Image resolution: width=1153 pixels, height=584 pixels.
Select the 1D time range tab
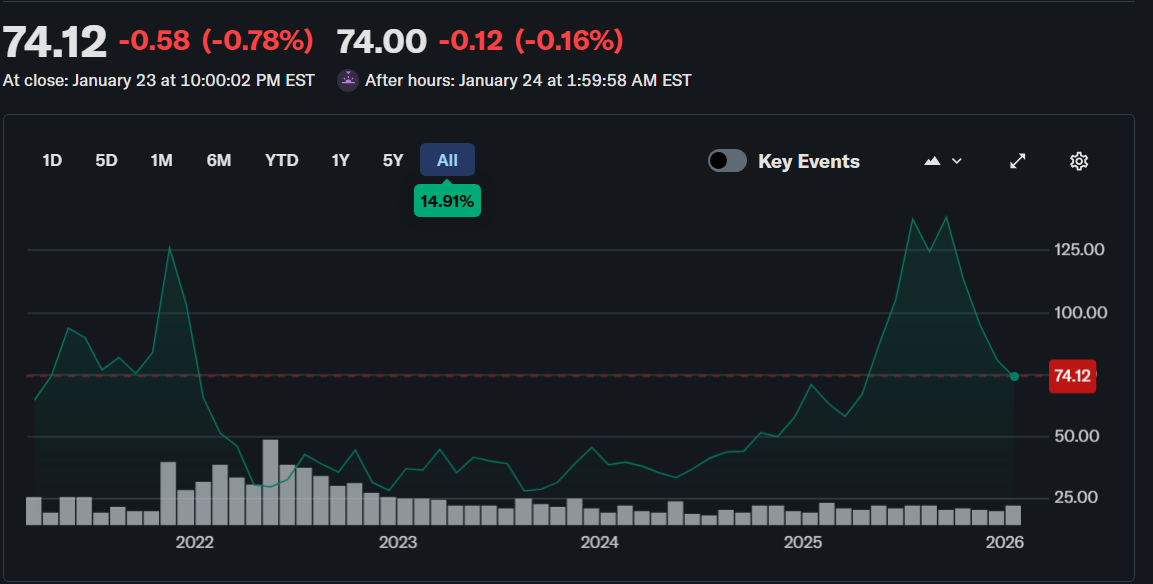[52, 160]
